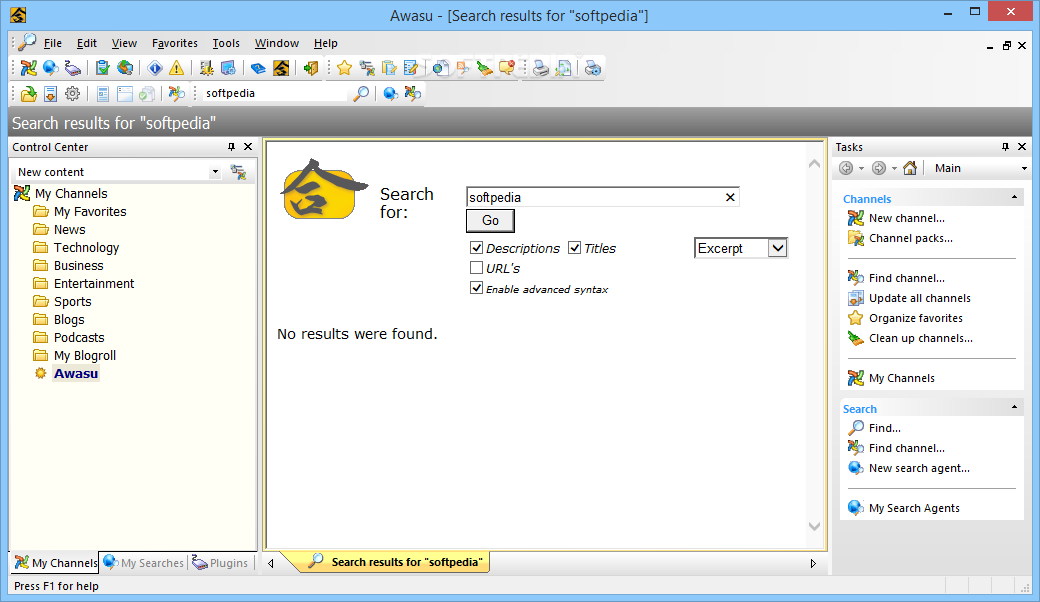Screen dimensions: 1040x602
Task: Click the notepad edit toolbar icon
Action: pyautogui.click(x=411, y=68)
